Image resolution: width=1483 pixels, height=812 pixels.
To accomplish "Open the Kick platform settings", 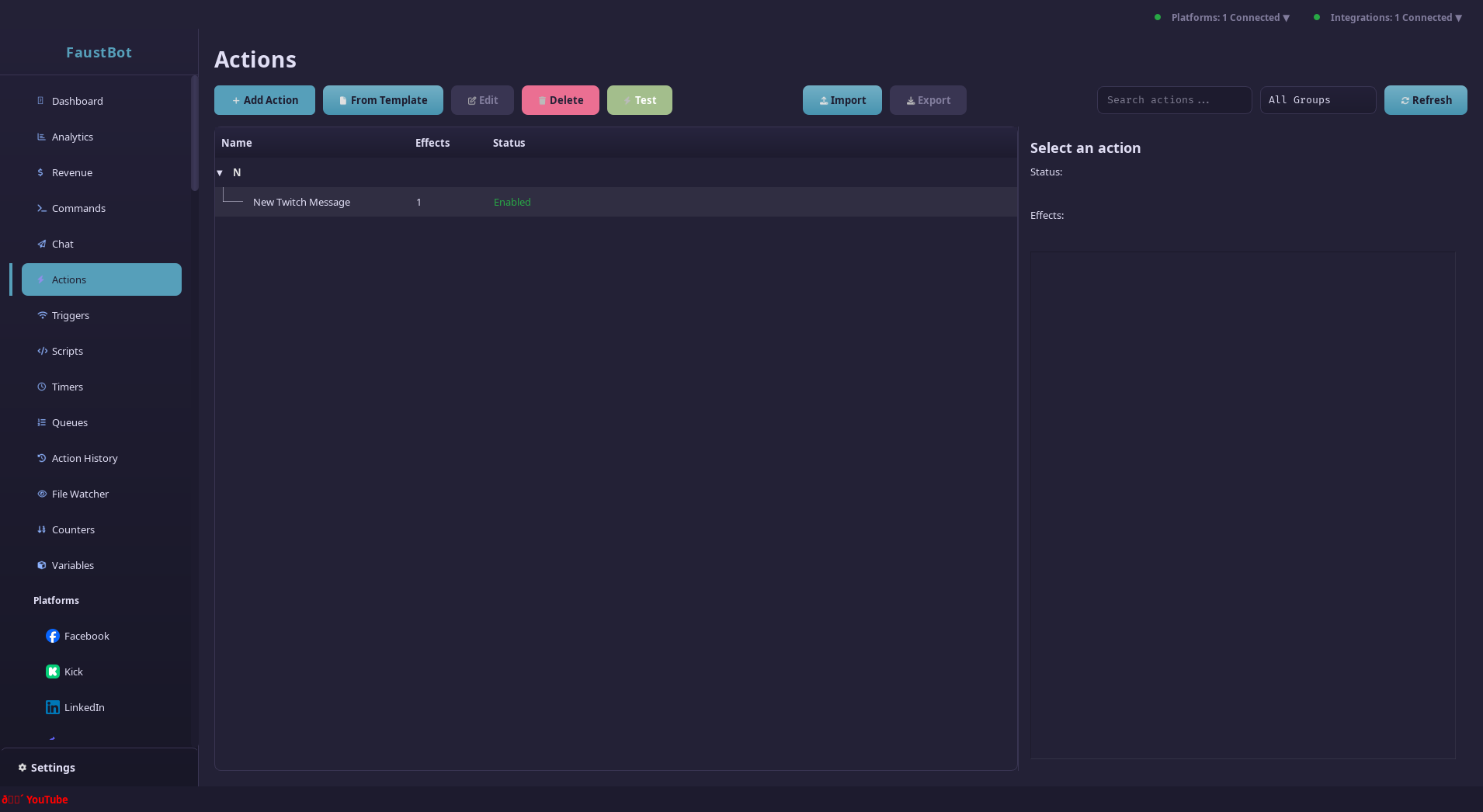I will (72, 671).
